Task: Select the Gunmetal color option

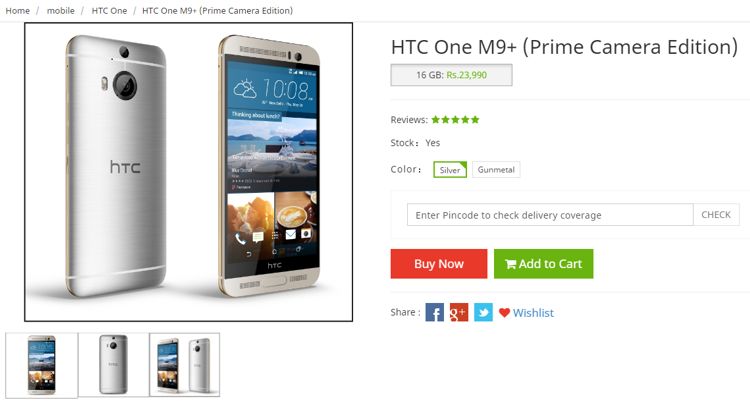Action: pos(496,170)
